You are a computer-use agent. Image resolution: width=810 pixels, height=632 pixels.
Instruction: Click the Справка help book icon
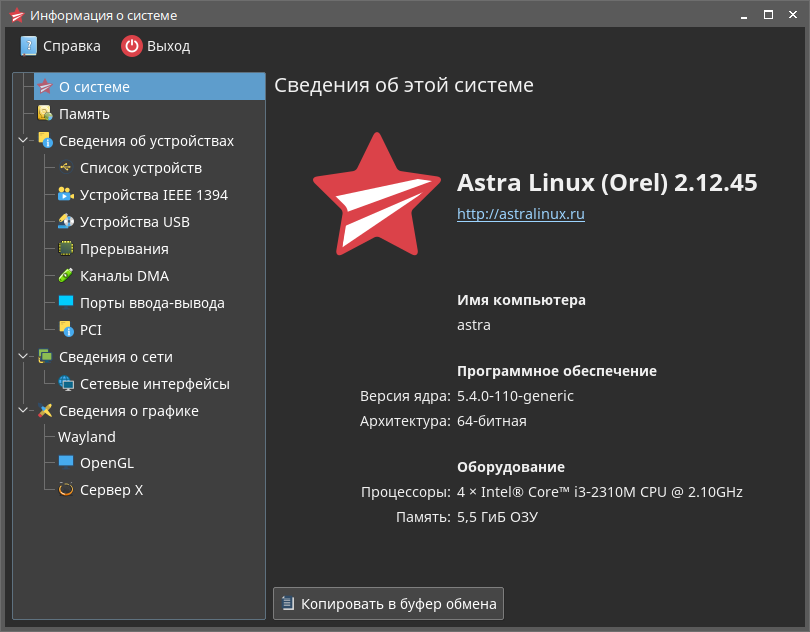click(x=28, y=46)
